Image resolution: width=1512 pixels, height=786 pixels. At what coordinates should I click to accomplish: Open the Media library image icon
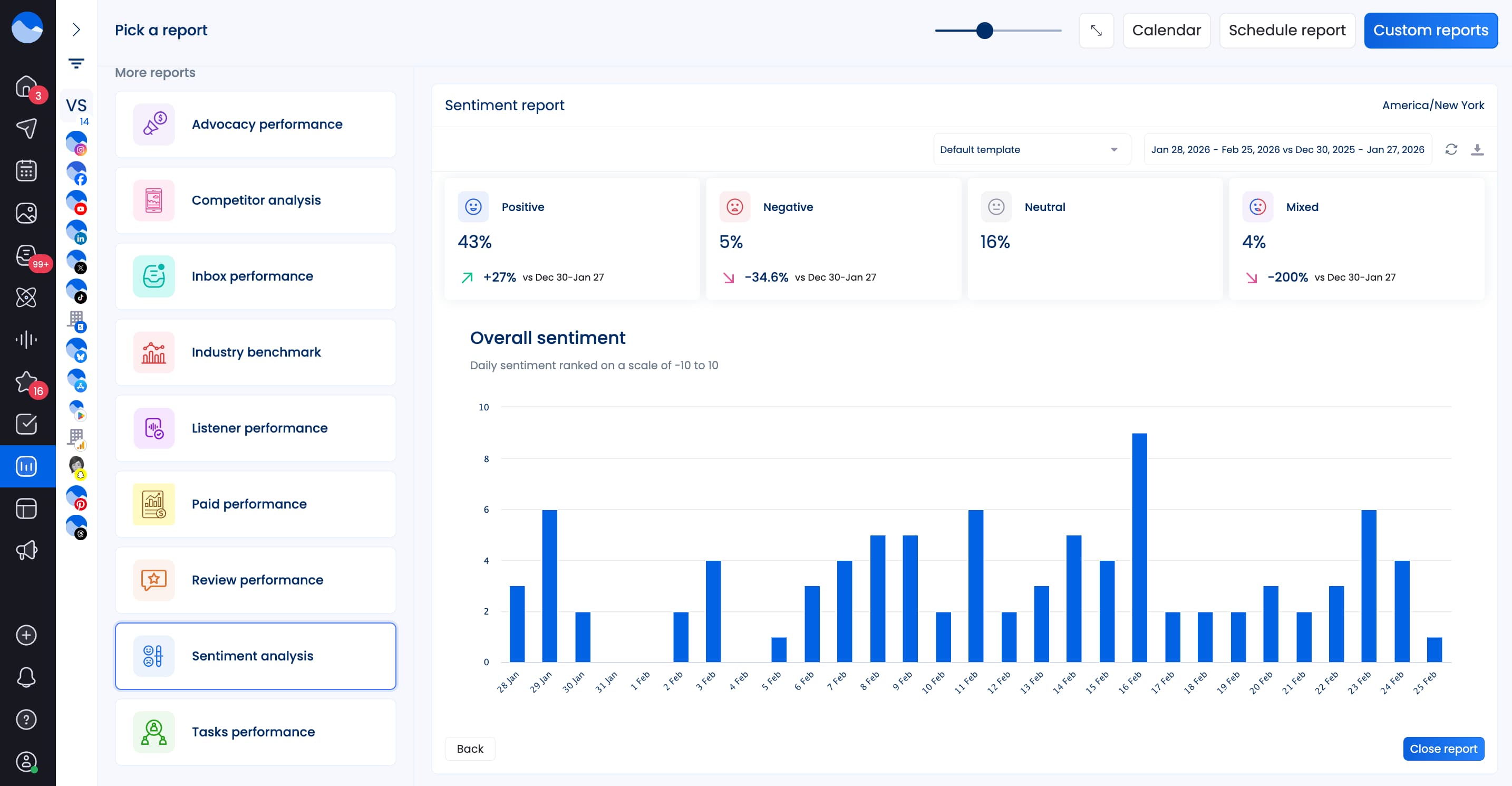point(26,213)
